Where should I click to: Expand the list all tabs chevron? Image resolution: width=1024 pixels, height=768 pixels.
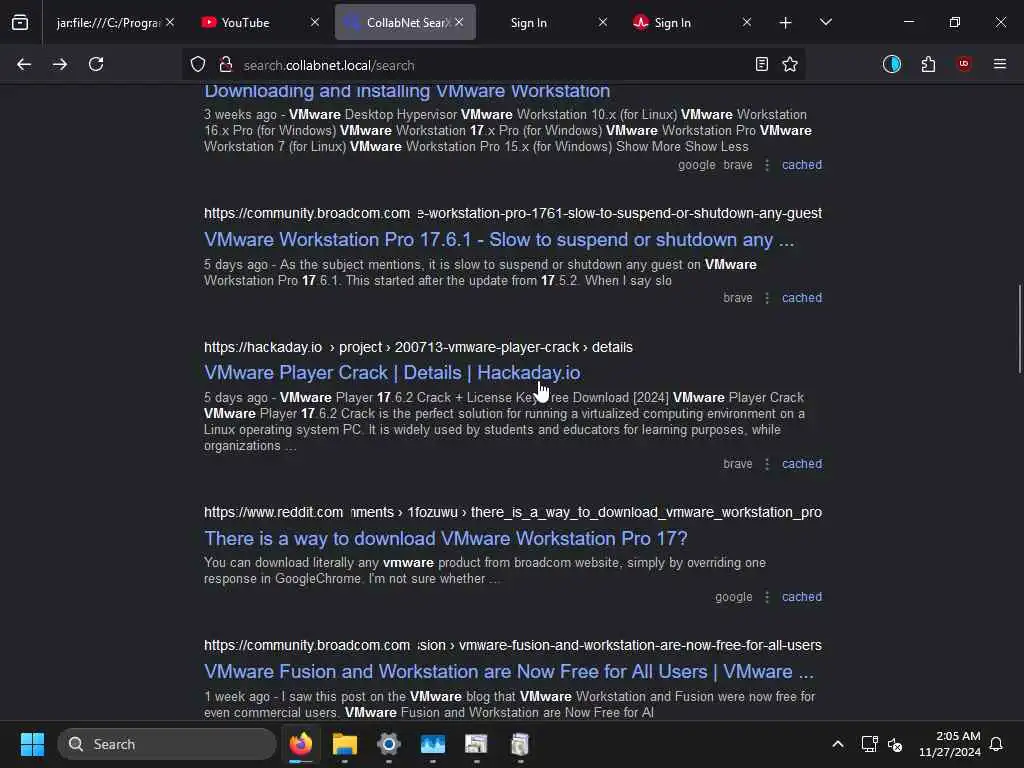pyautogui.click(x=825, y=22)
